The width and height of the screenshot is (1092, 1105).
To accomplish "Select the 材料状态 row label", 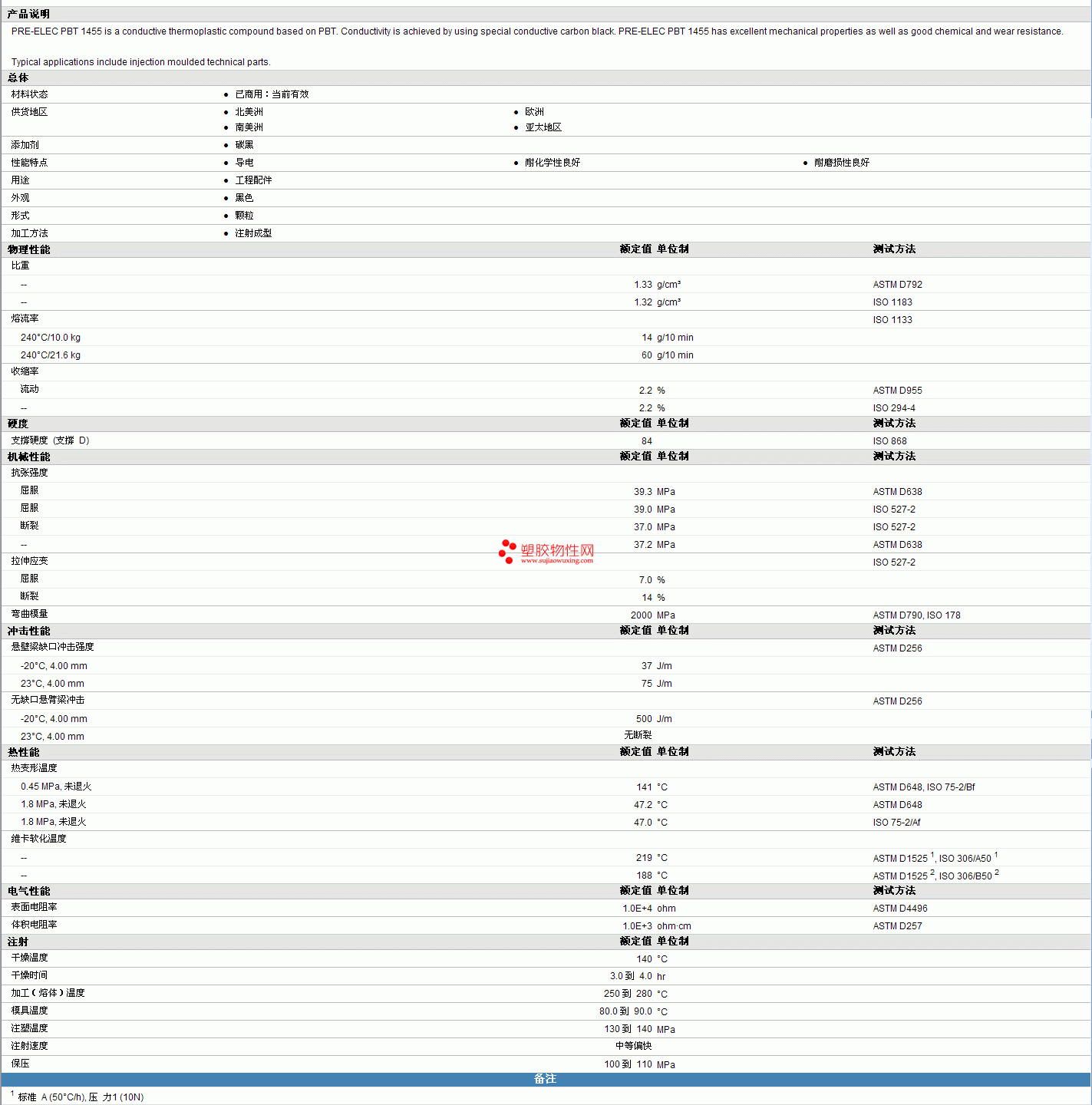I will pos(29,94).
